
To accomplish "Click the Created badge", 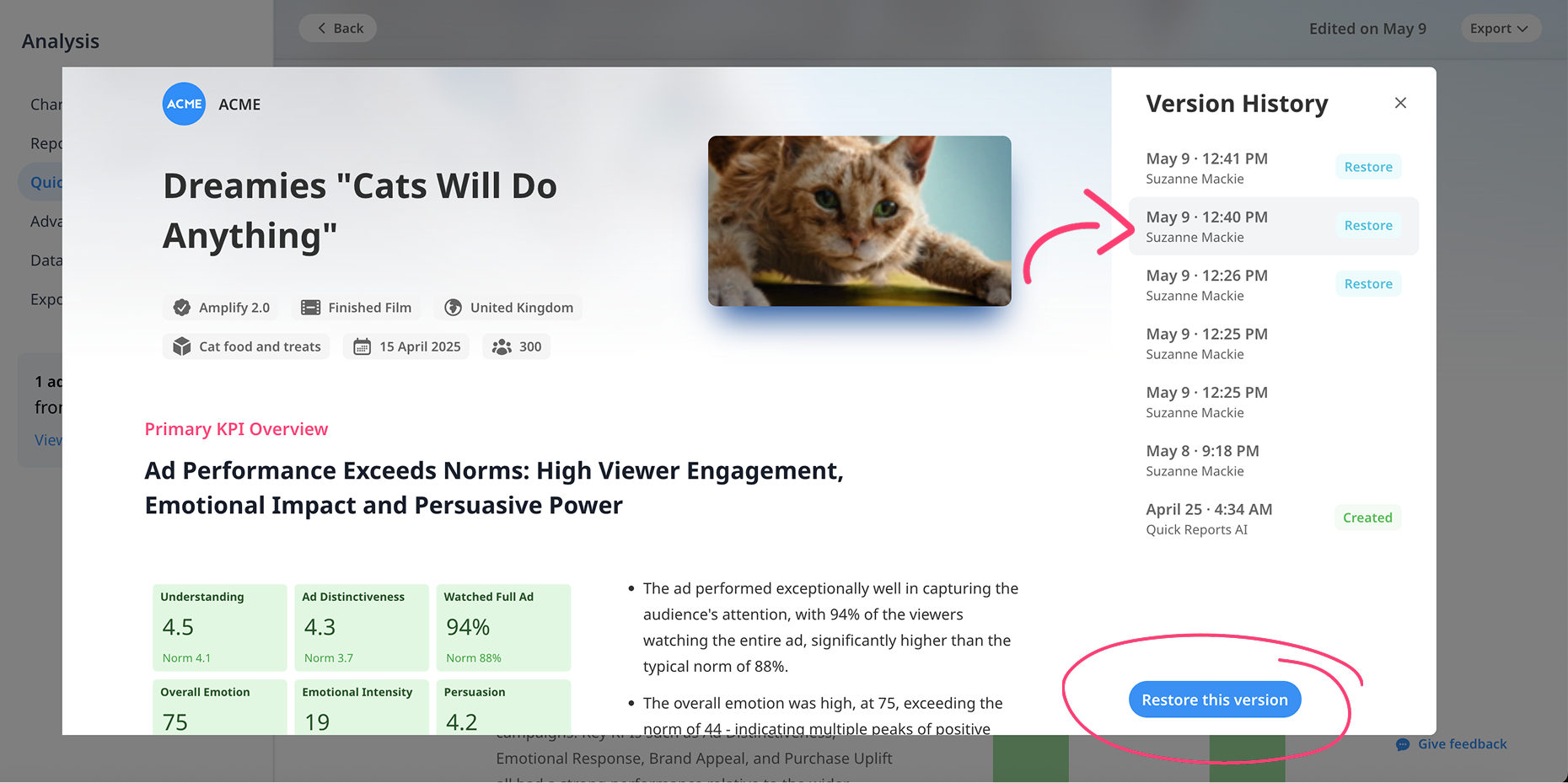I will click(x=1367, y=518).
